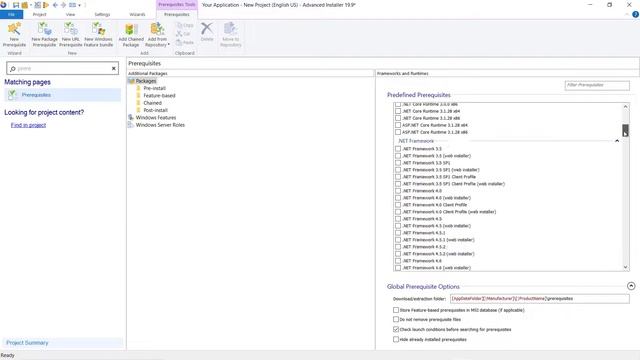Check ASP.NET Core Runtime 3.1.28 x86
Image resolution: width=640 pixels, height=360 pixels.
click(398, 132)
